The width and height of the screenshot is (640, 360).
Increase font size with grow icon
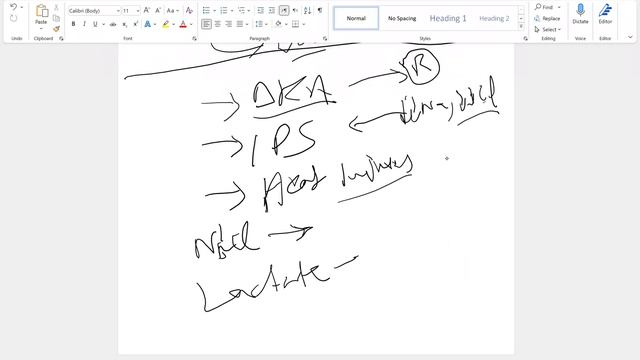click(147, 11)
